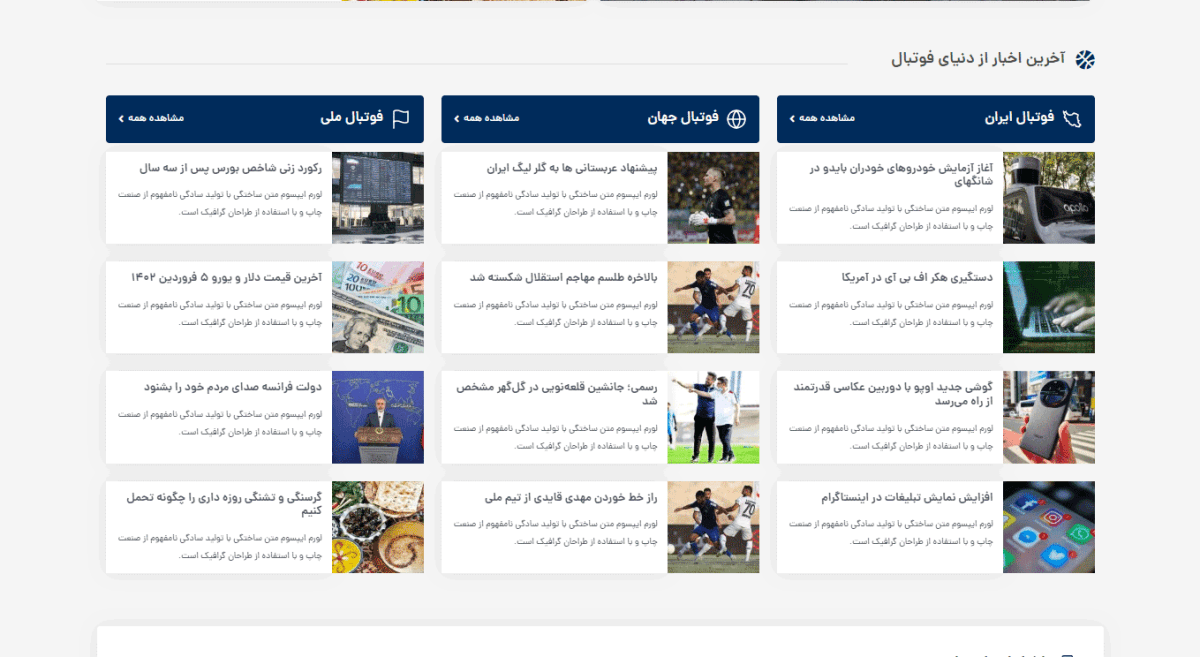
Task: Click the stock exchange board thumbnail
Action: click(x=377, y=198)
